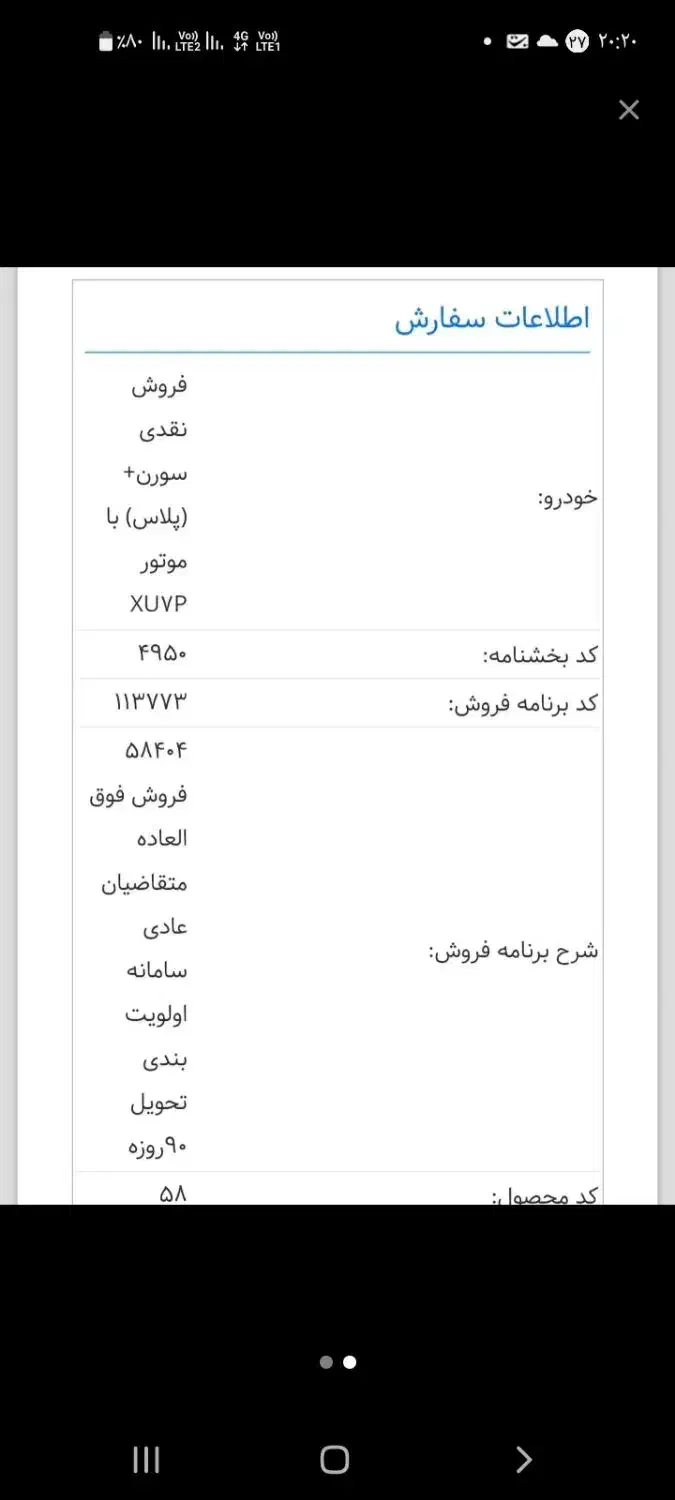Tap the recent apps button in navigation bar
Screen dimensions: 675x1500
pos(145,1460)
